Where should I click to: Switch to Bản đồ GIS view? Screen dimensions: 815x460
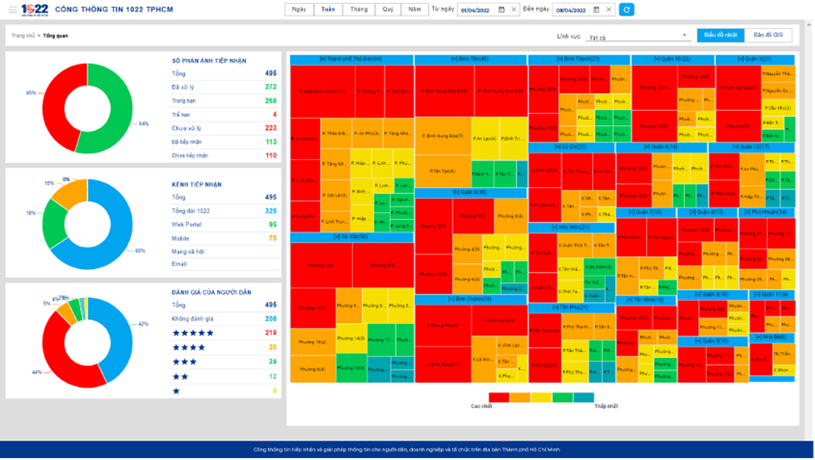772,35
